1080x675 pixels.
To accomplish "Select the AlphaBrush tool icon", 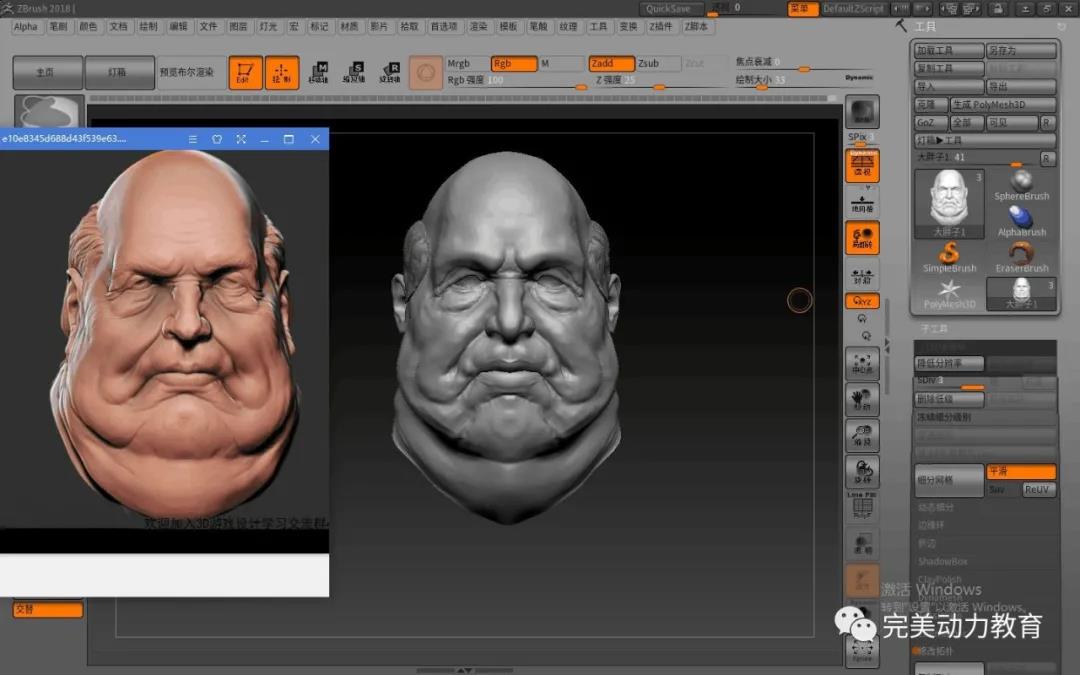I will (1021, 220).
